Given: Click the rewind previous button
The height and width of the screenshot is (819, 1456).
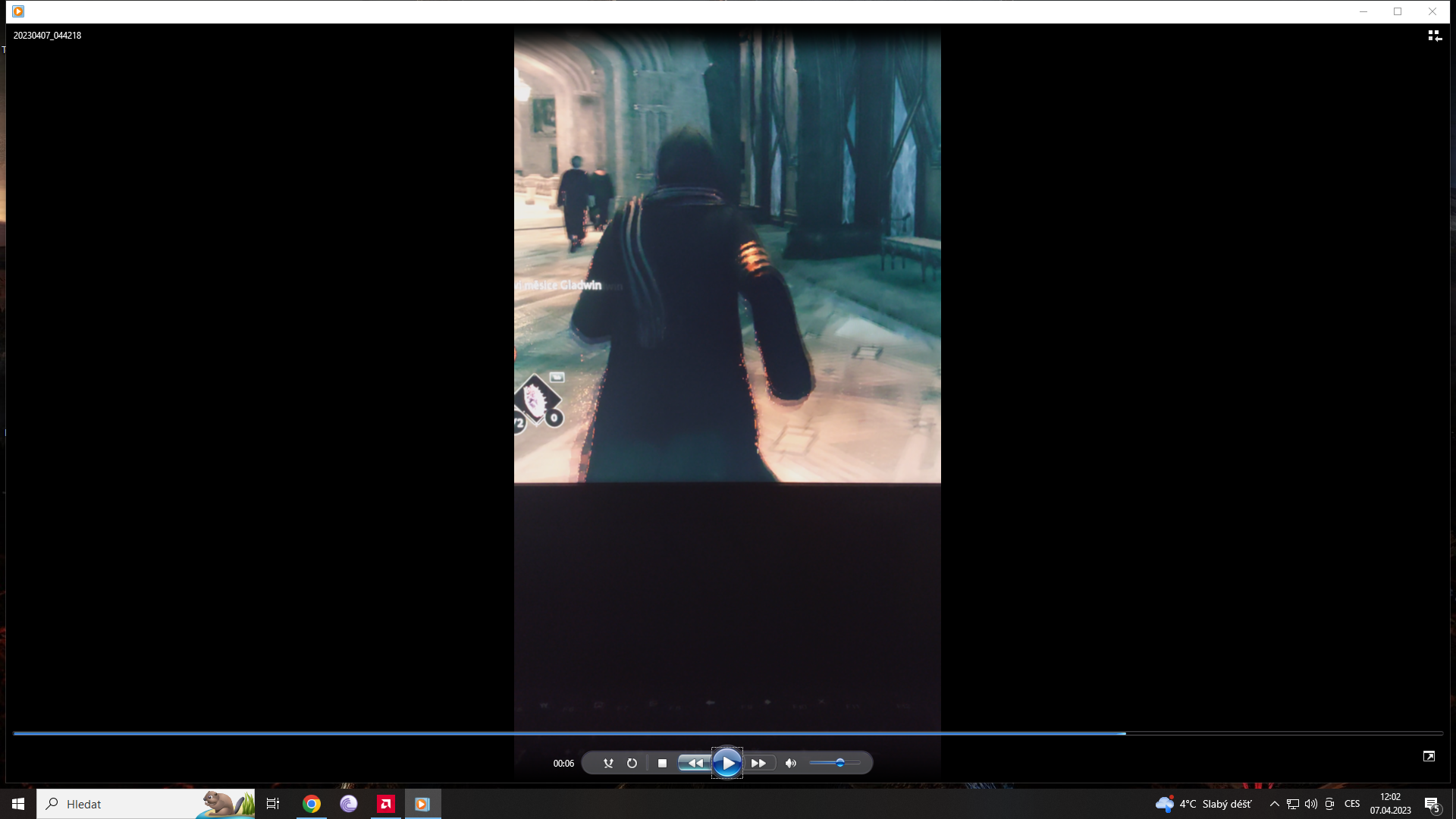Looking at the screenshot, I should click(694, 764).
